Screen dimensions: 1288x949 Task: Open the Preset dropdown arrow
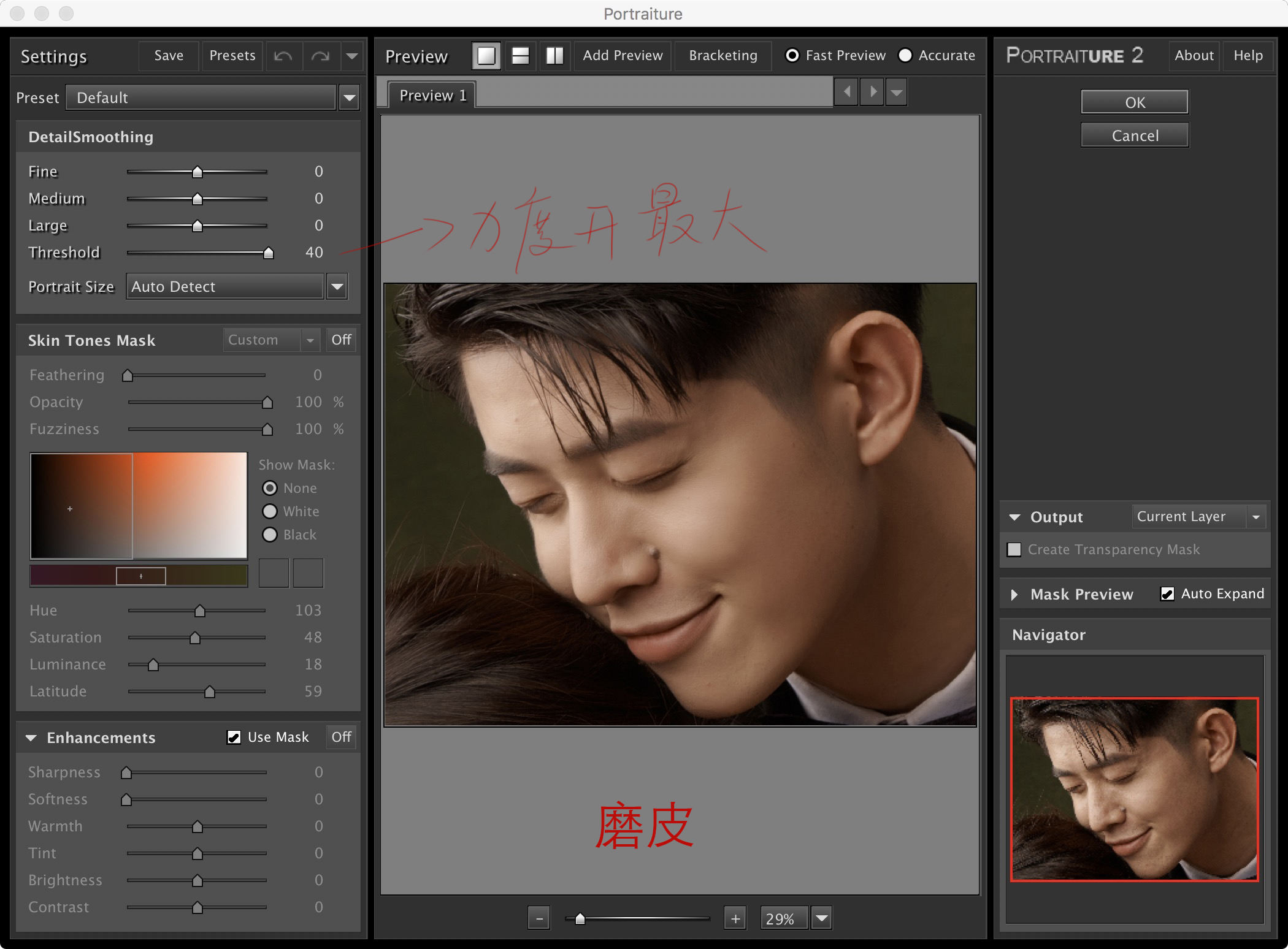pos(349,97)
